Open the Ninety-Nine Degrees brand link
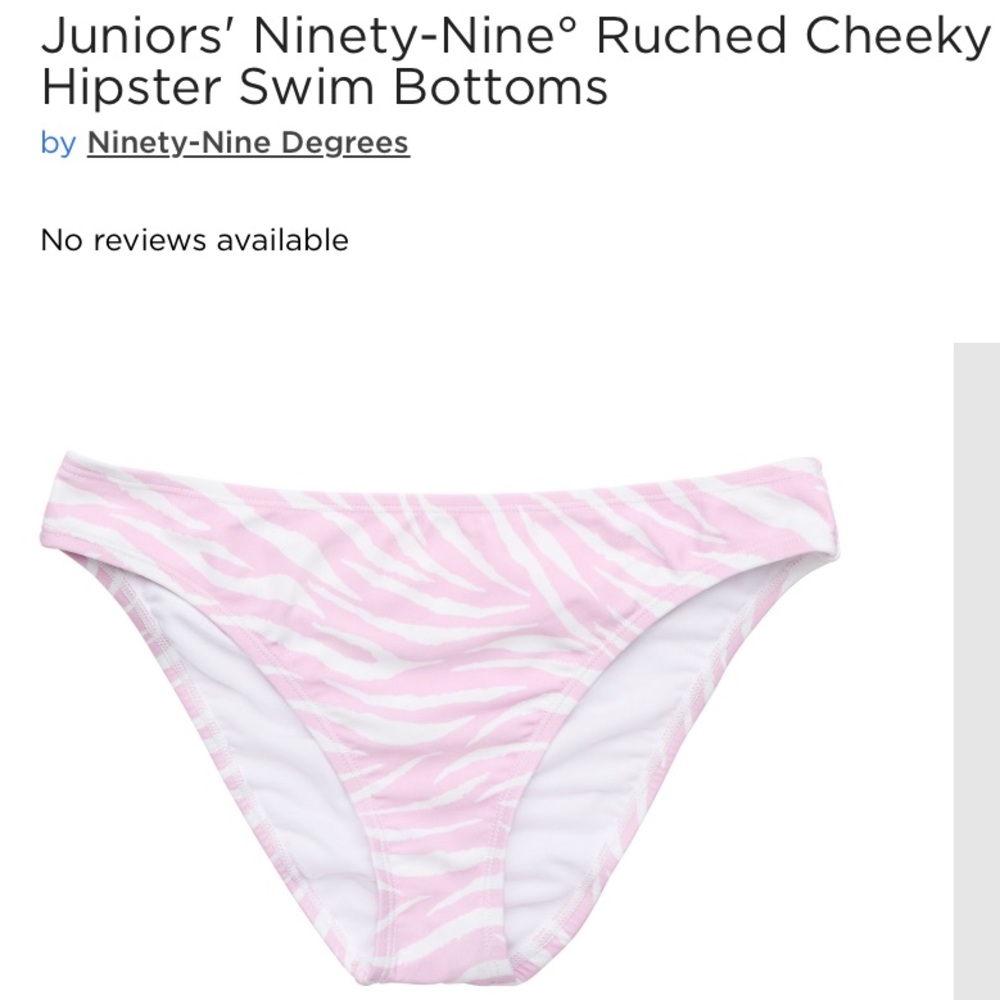This screenshot has width=1000, height=1000. (248, 142)
